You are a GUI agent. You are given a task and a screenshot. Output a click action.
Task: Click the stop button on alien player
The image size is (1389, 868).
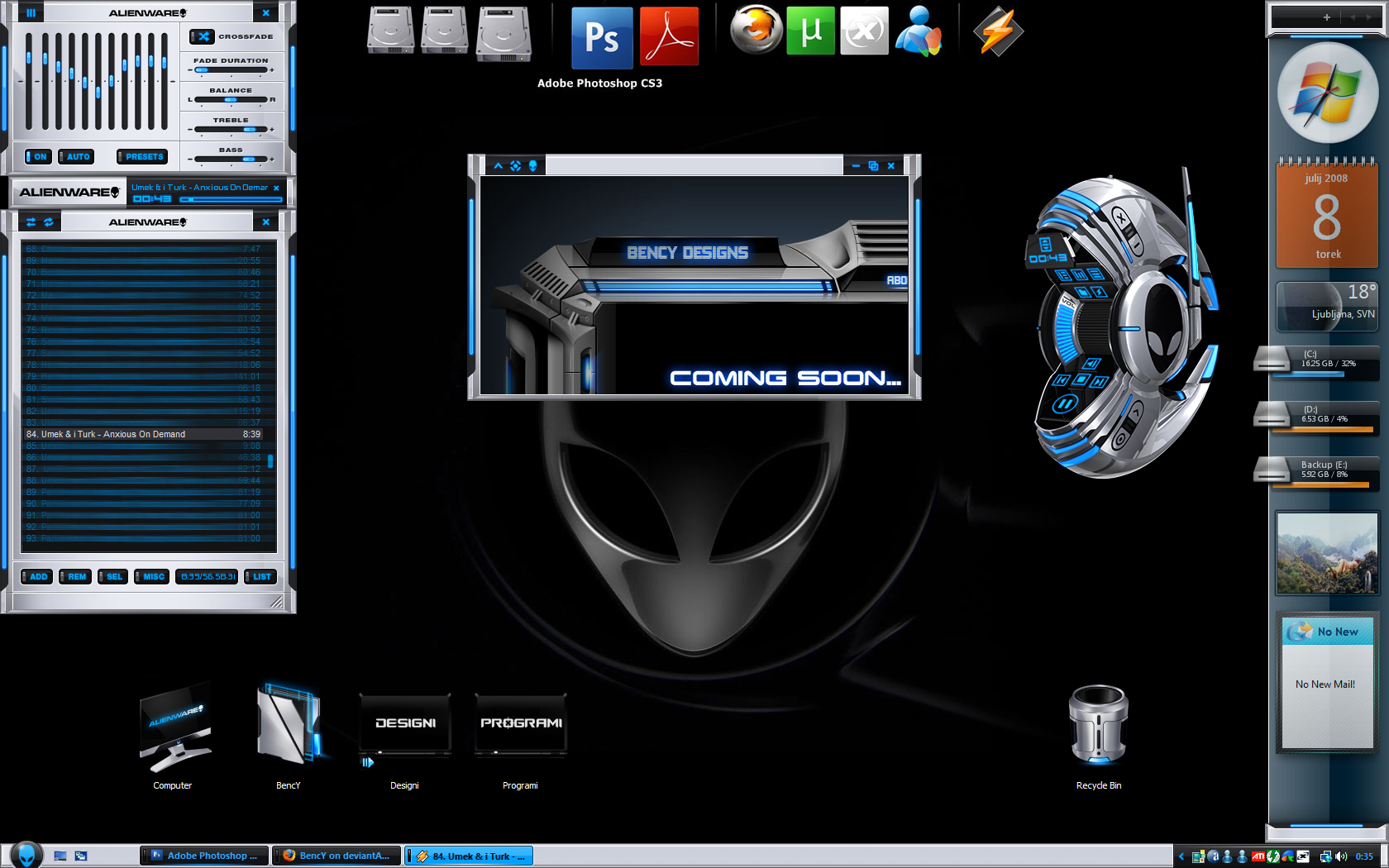point(1081,379)
